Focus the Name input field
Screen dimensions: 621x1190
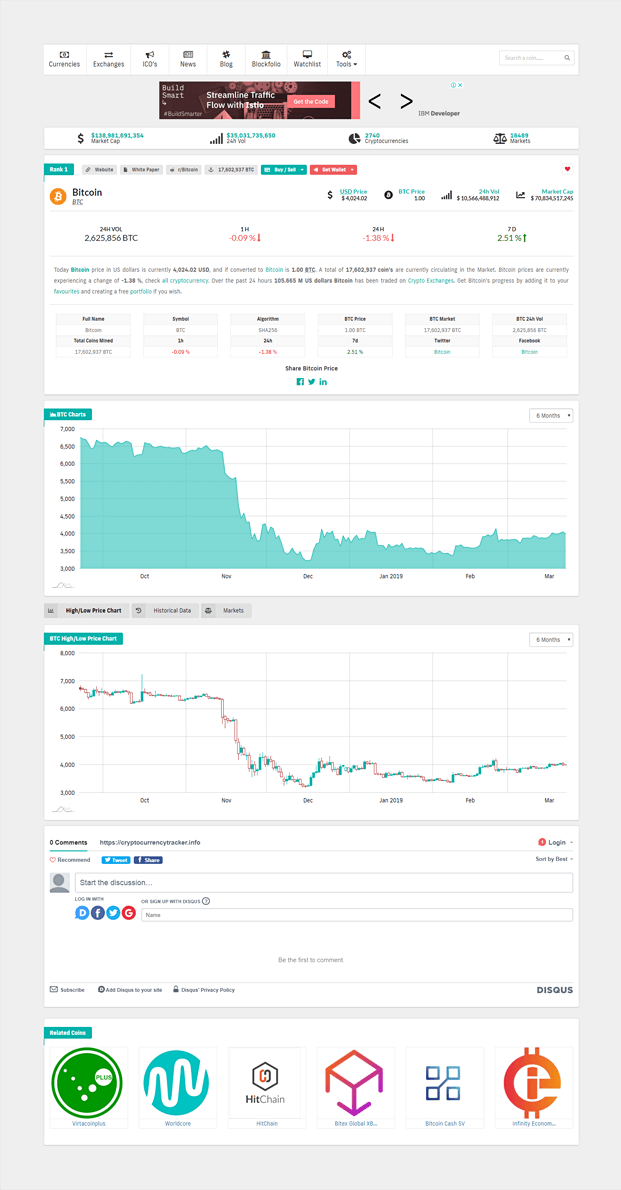click(357, 915)
